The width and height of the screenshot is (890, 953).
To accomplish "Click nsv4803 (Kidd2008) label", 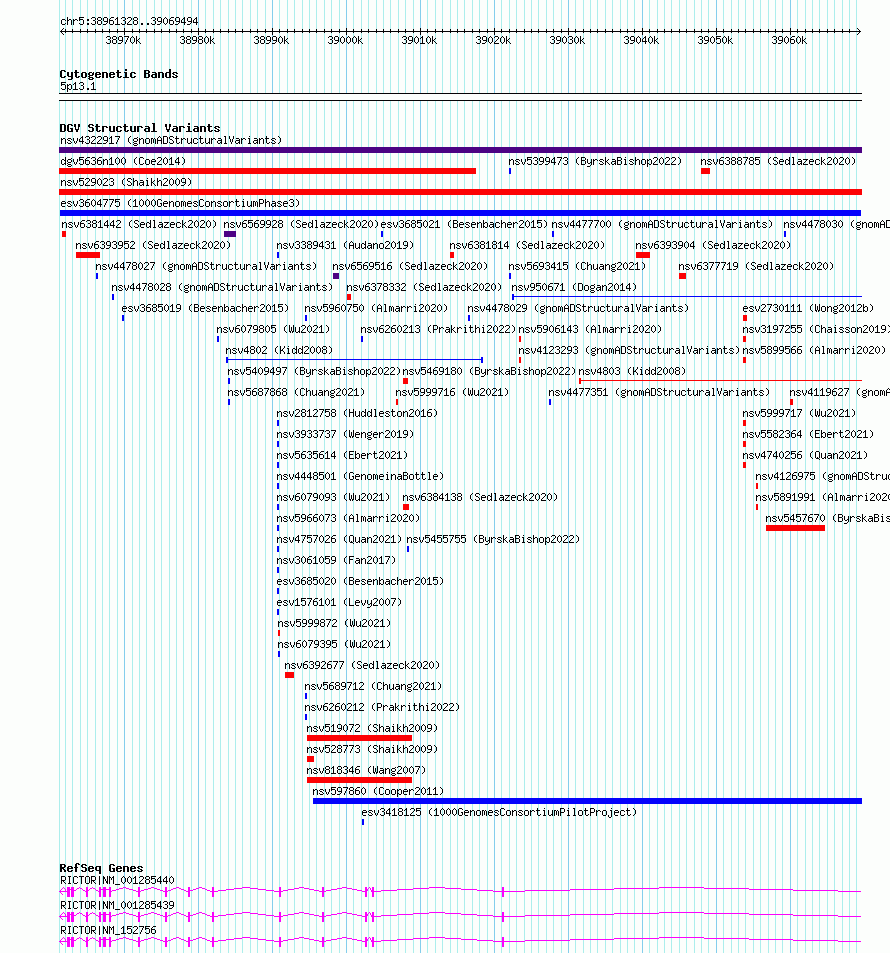I will [632, 371].
